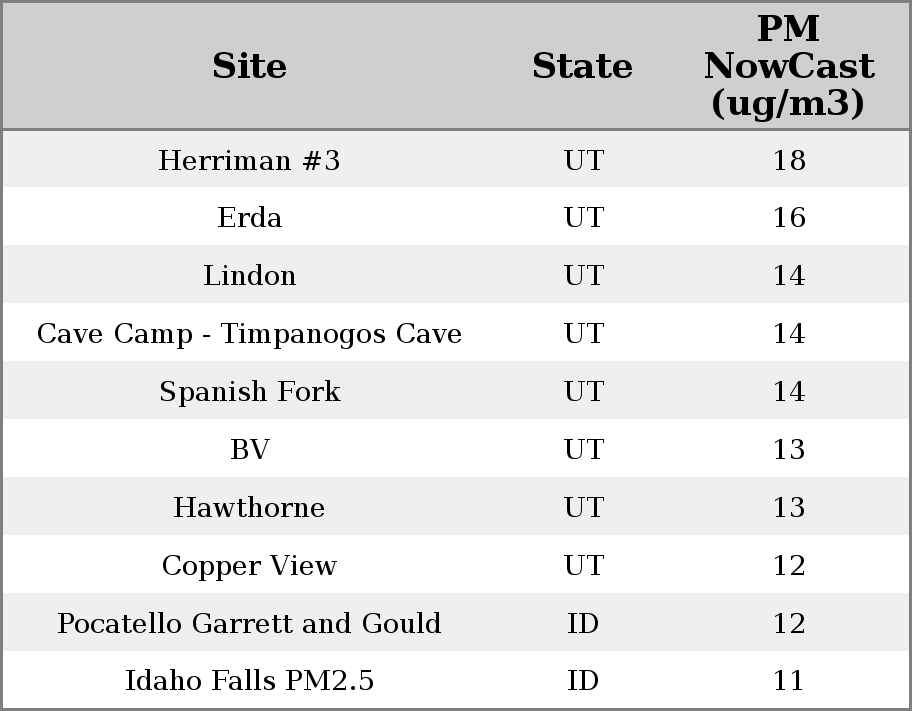Click the Lindon site name
Viewport: 912px width, 711px height.
(x=249, y=276)
